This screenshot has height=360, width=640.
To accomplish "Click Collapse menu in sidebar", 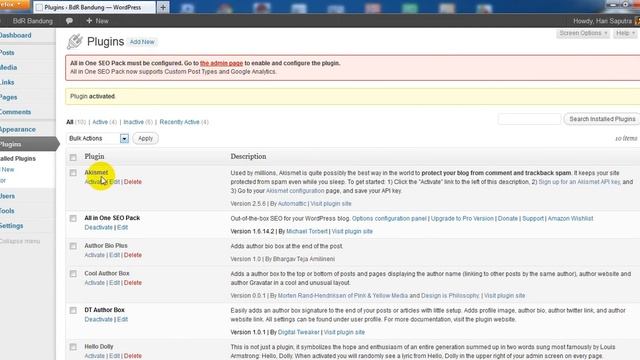I will [20, 241].
